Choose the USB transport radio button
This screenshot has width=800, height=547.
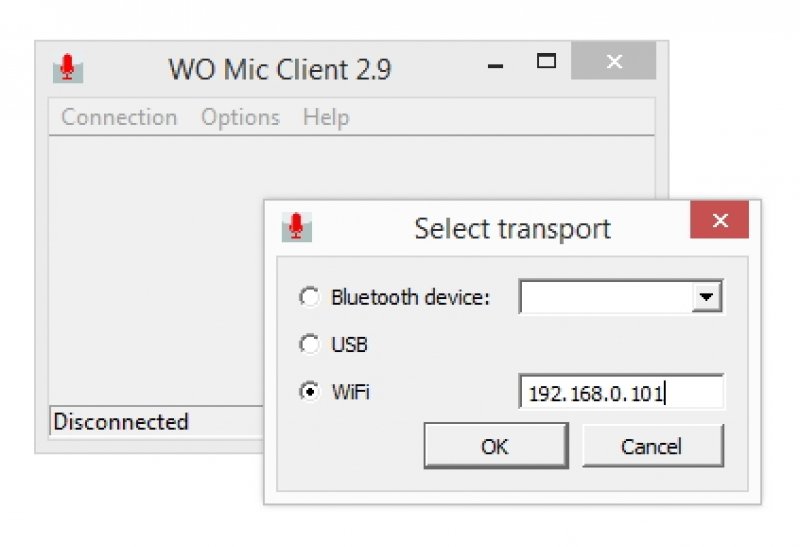tap(310, 345)
